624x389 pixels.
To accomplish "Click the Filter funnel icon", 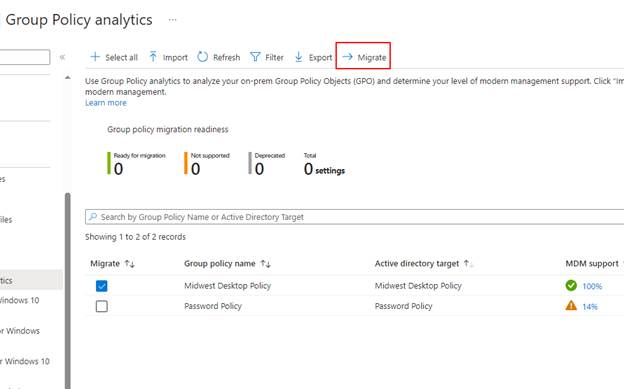I will [x=255, y=57].
